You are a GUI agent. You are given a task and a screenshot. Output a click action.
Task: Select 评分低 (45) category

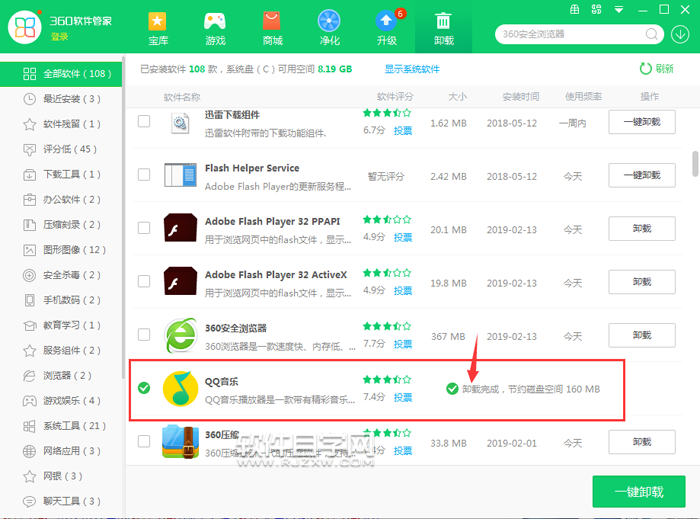tap(62, 149)
